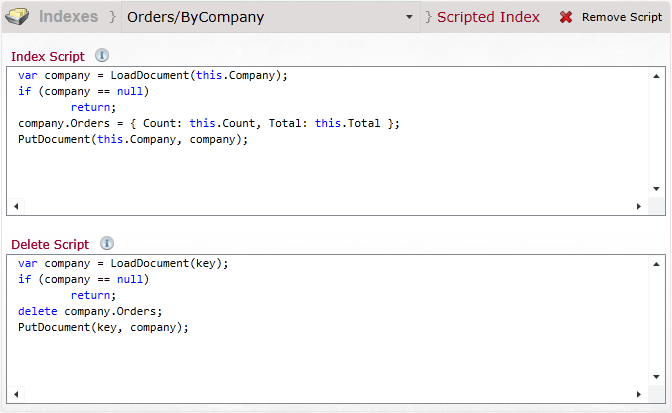This screenshot has height=413, width=672.
Task: Click the Index Script scroll right arrow
Action: pyautogui.click(x=639, y=206)
